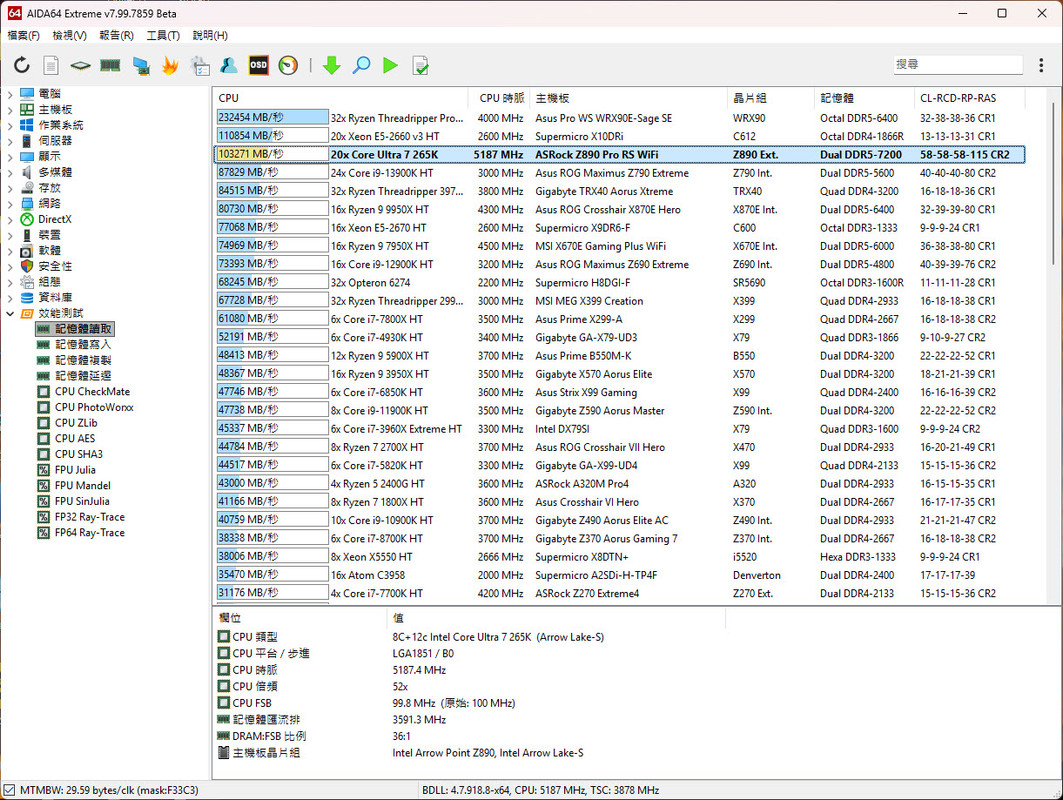The height and width of the screenshot is (800, 1063).
Task: Sort by the 記憶體 column header
Action: click(864, 98)
